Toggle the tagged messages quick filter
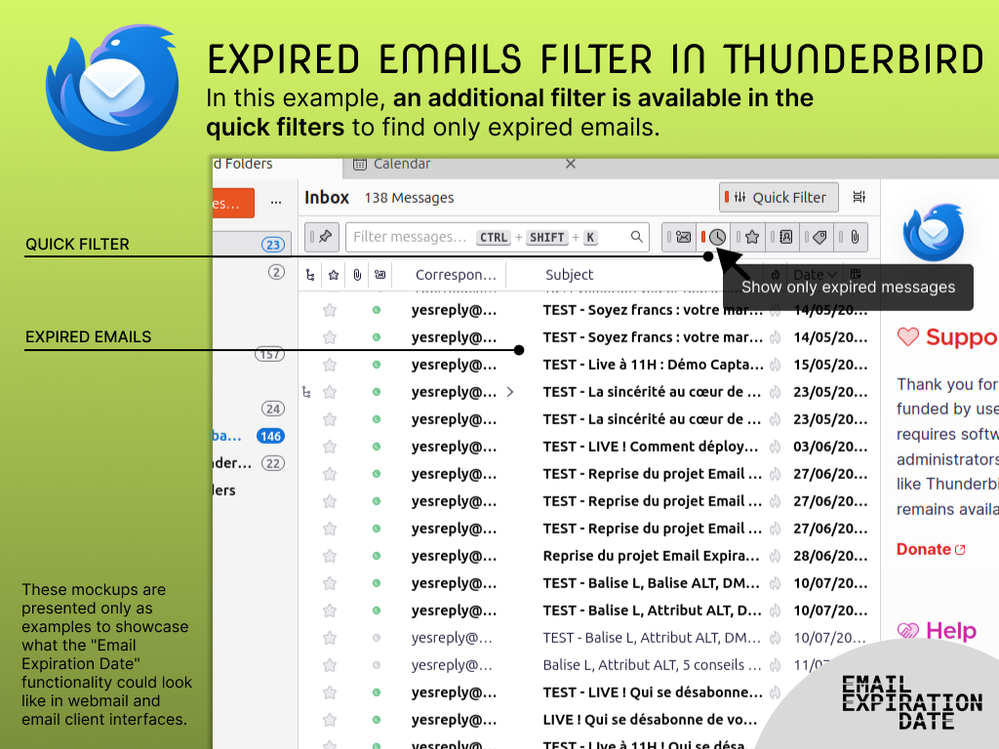The width and height of the screenshot is (999, 749). point(816,237)
